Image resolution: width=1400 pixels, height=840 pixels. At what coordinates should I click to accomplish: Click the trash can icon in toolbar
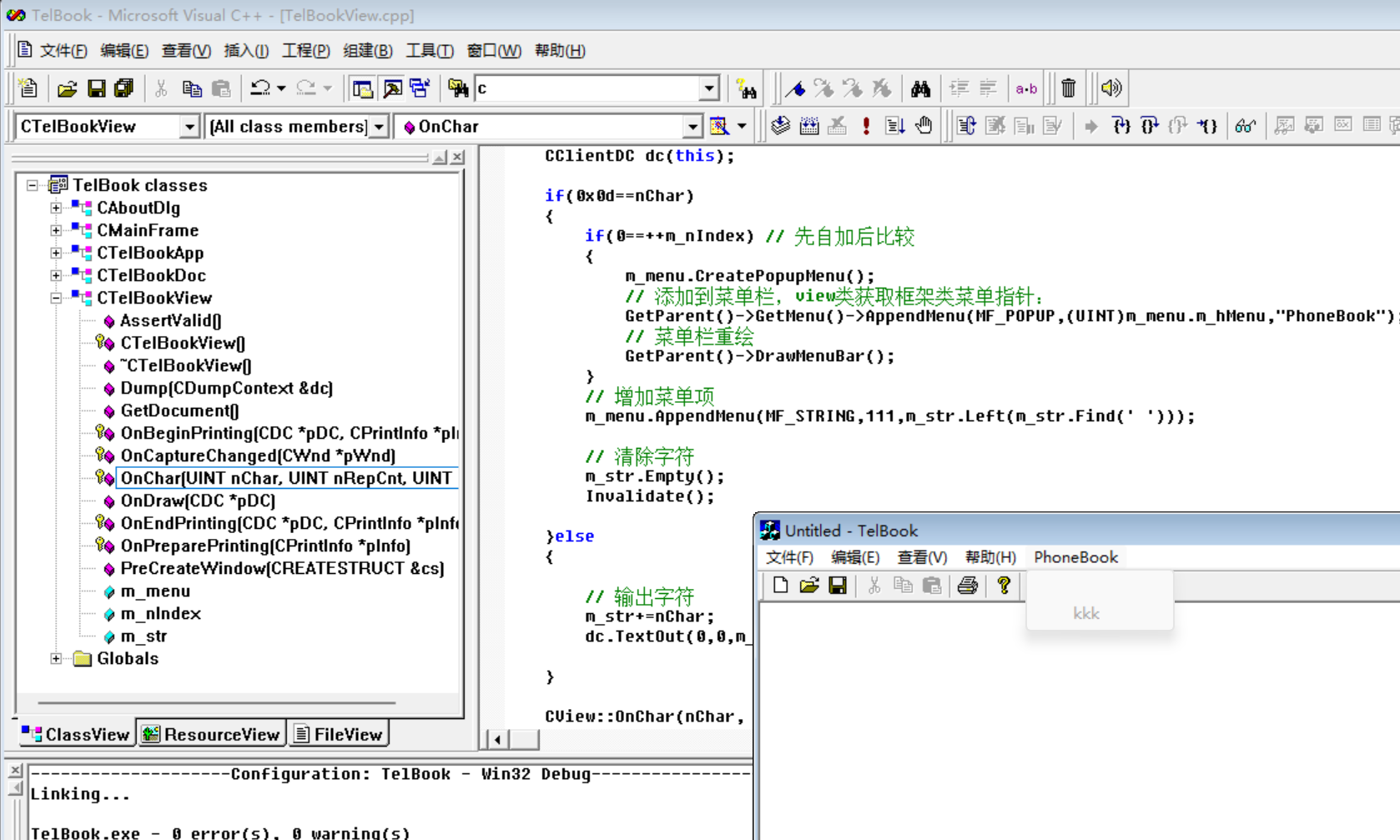tap(1069, 88)
